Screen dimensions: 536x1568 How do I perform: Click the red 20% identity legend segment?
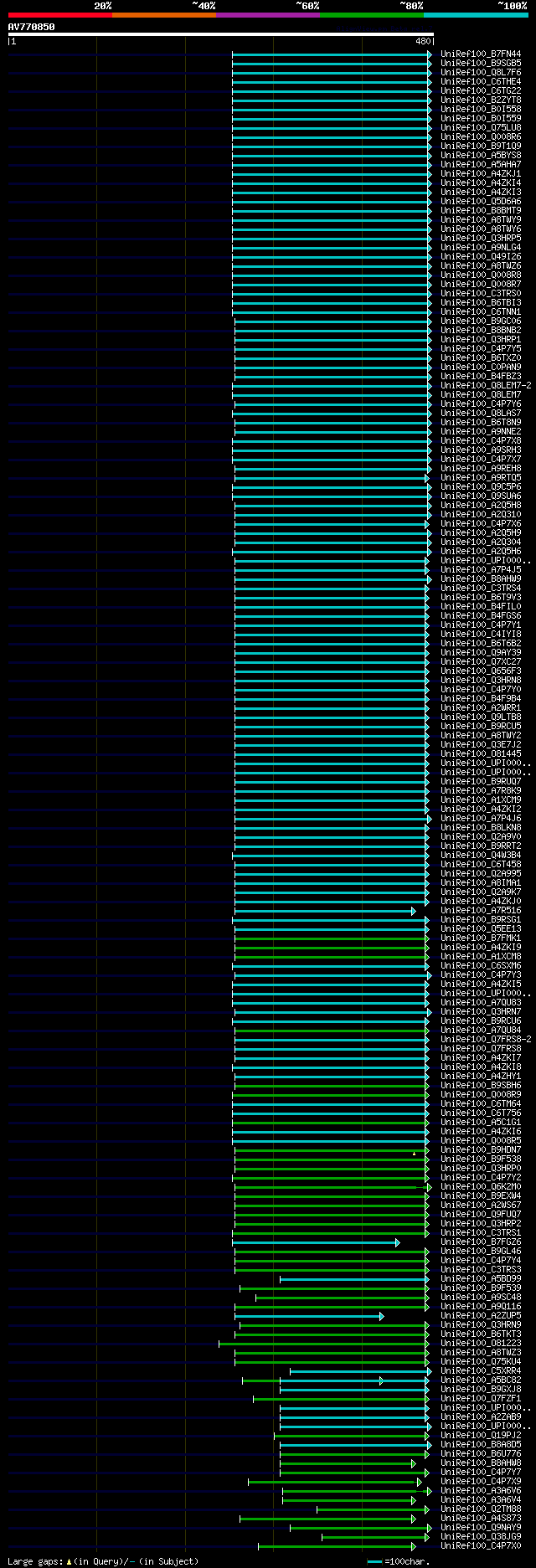click(x=60, y=15)
